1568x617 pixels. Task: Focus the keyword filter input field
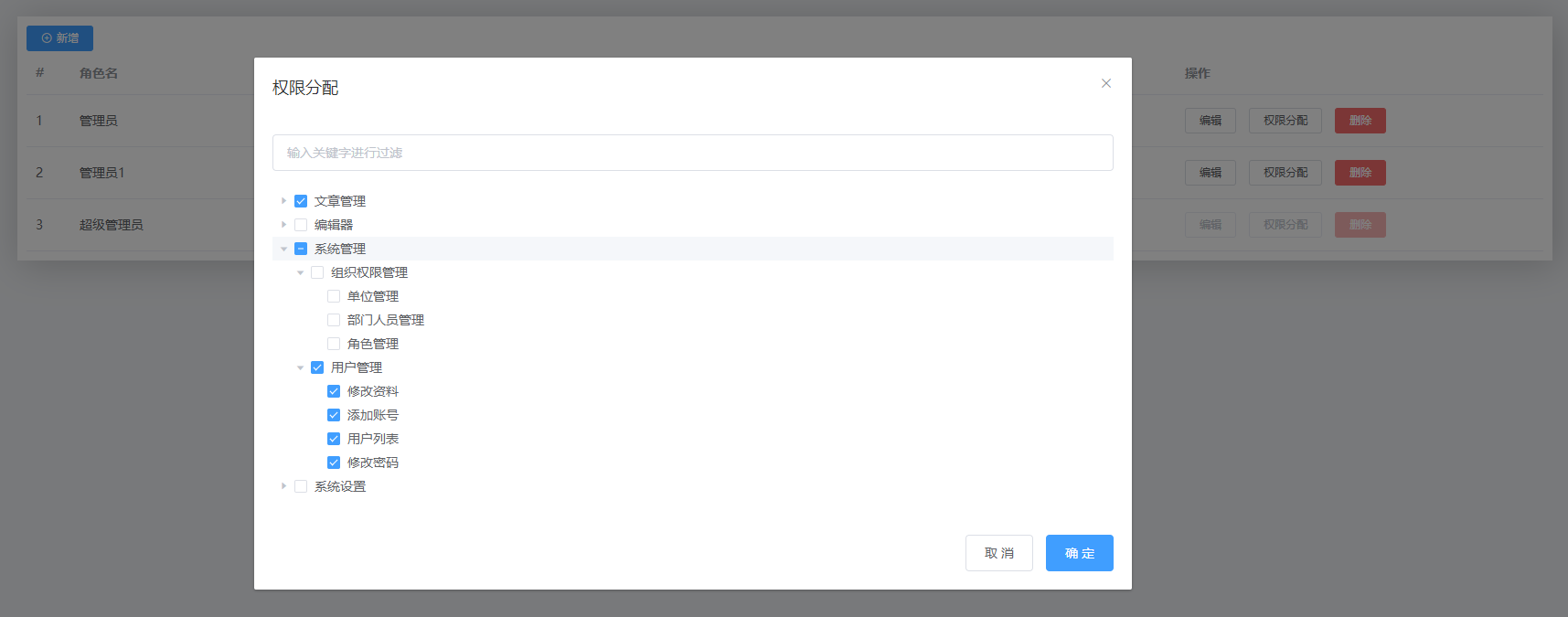click(x=692, y=153)
